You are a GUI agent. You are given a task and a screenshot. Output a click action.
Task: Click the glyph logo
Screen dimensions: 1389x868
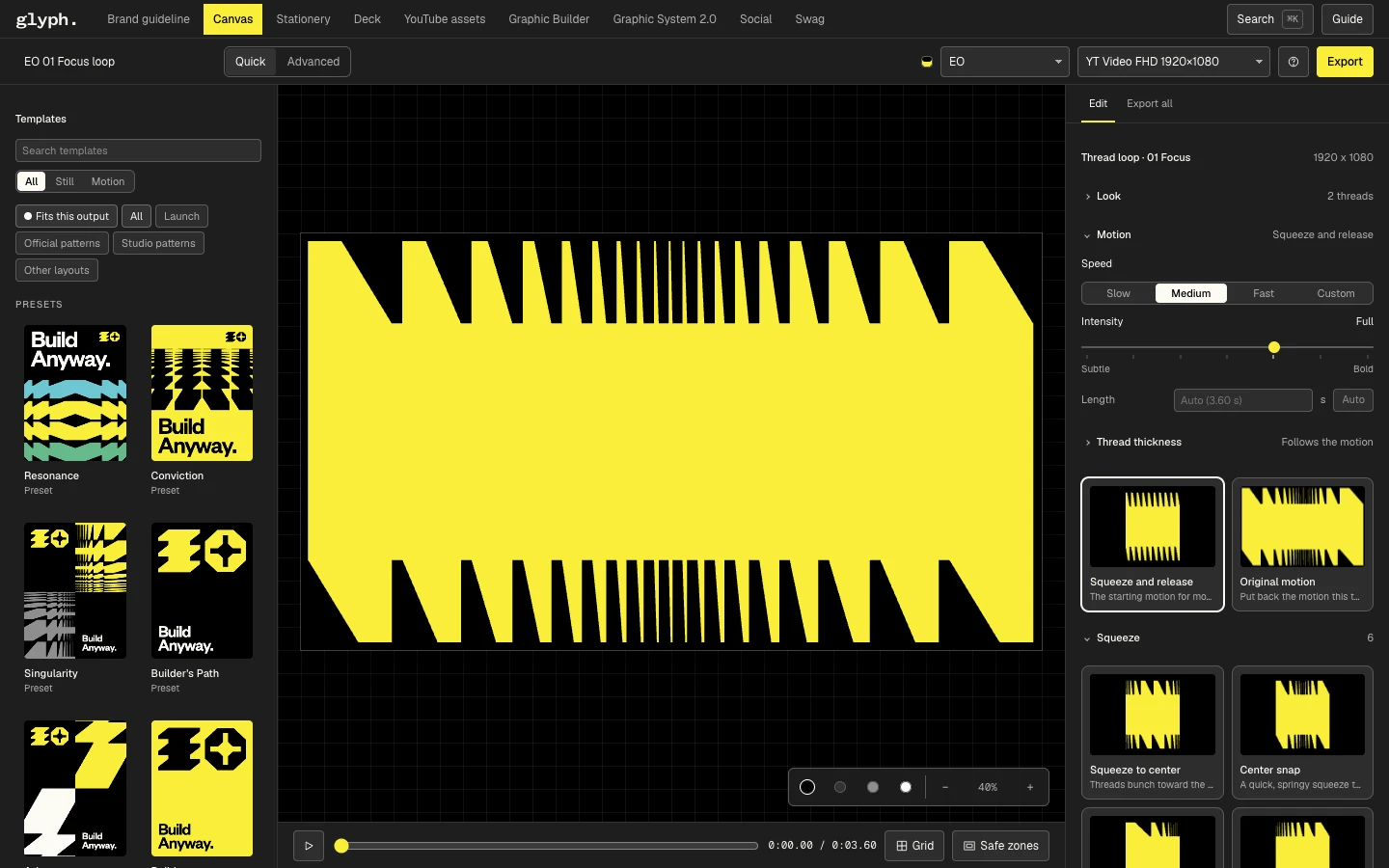pyautogui.click(x=46, y=19)
